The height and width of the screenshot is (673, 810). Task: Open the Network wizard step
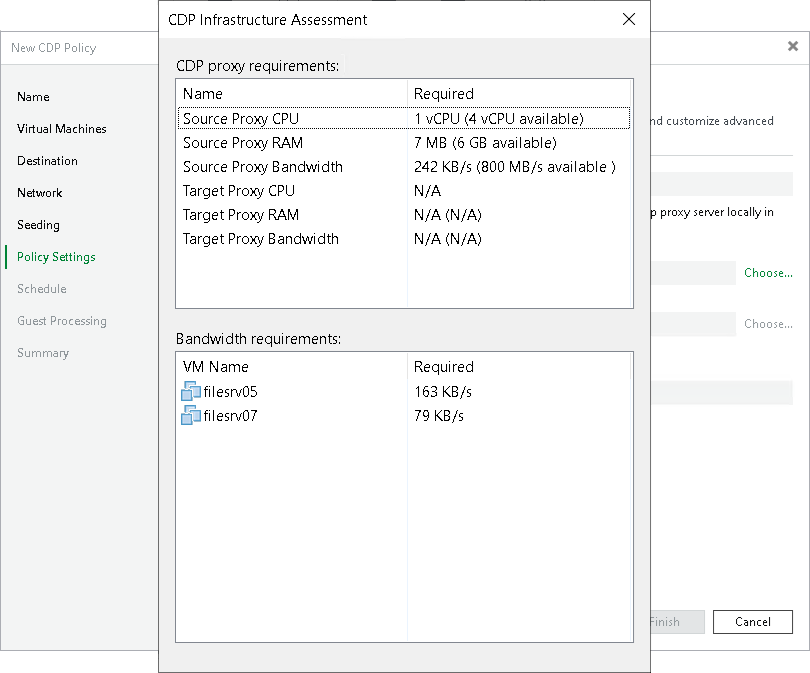click(x=39, y=193)
